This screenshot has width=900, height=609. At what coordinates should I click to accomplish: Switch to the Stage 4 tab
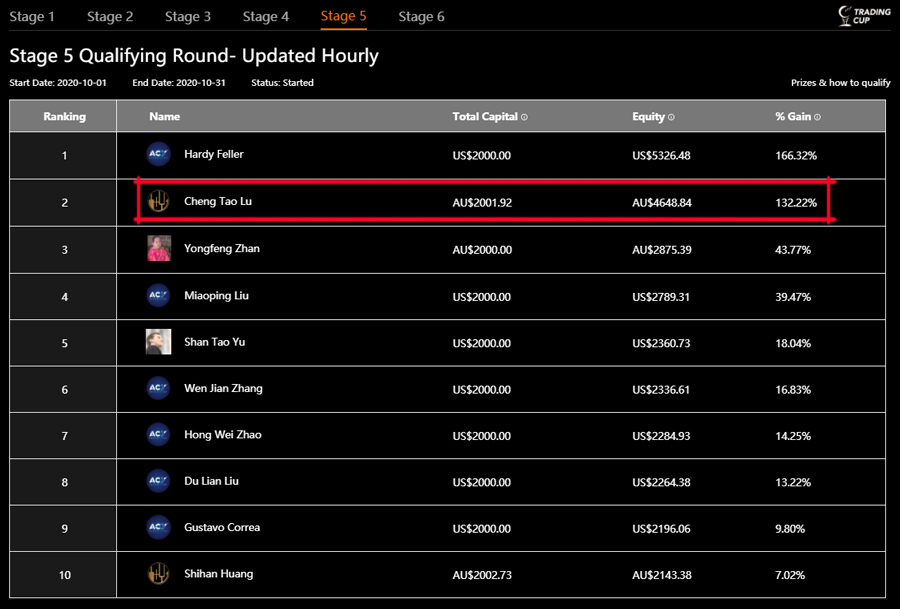pyautogui.click(x=266, y=16)
